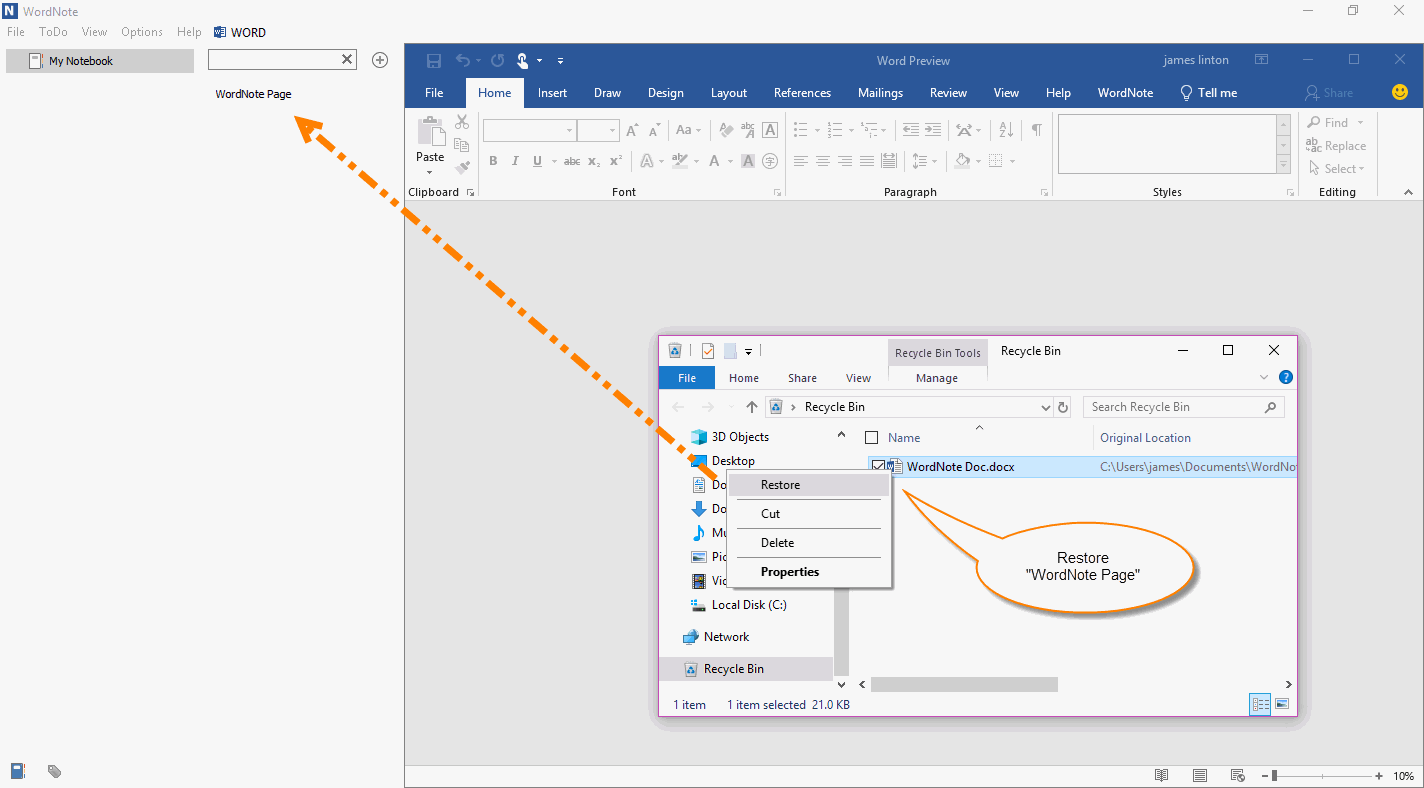
Task: Click the Copy icon in the Clipboard group
Action: [462, 145]
